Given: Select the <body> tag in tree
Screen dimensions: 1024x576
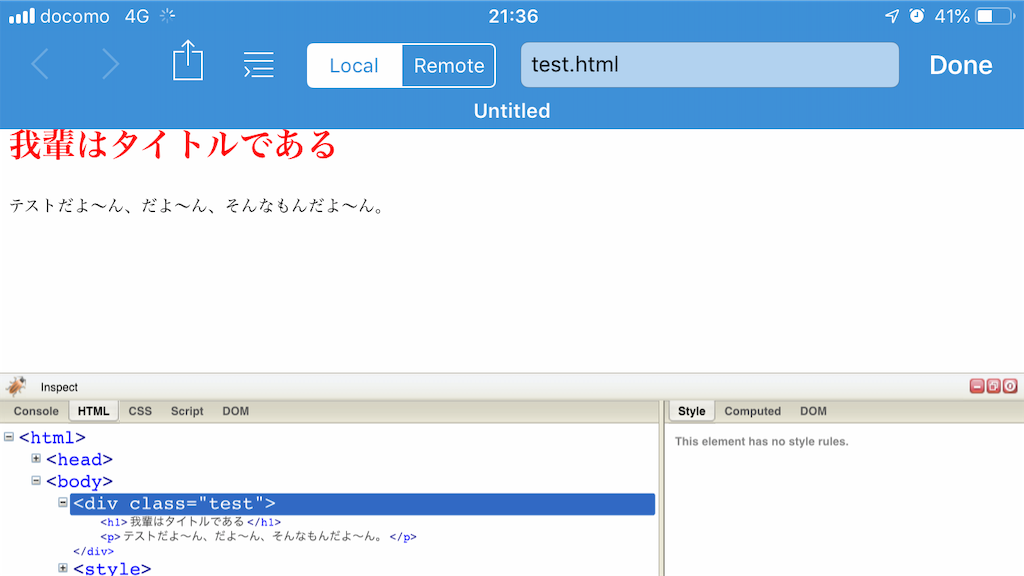Looking at the screenshot, I should pos(79,482).
